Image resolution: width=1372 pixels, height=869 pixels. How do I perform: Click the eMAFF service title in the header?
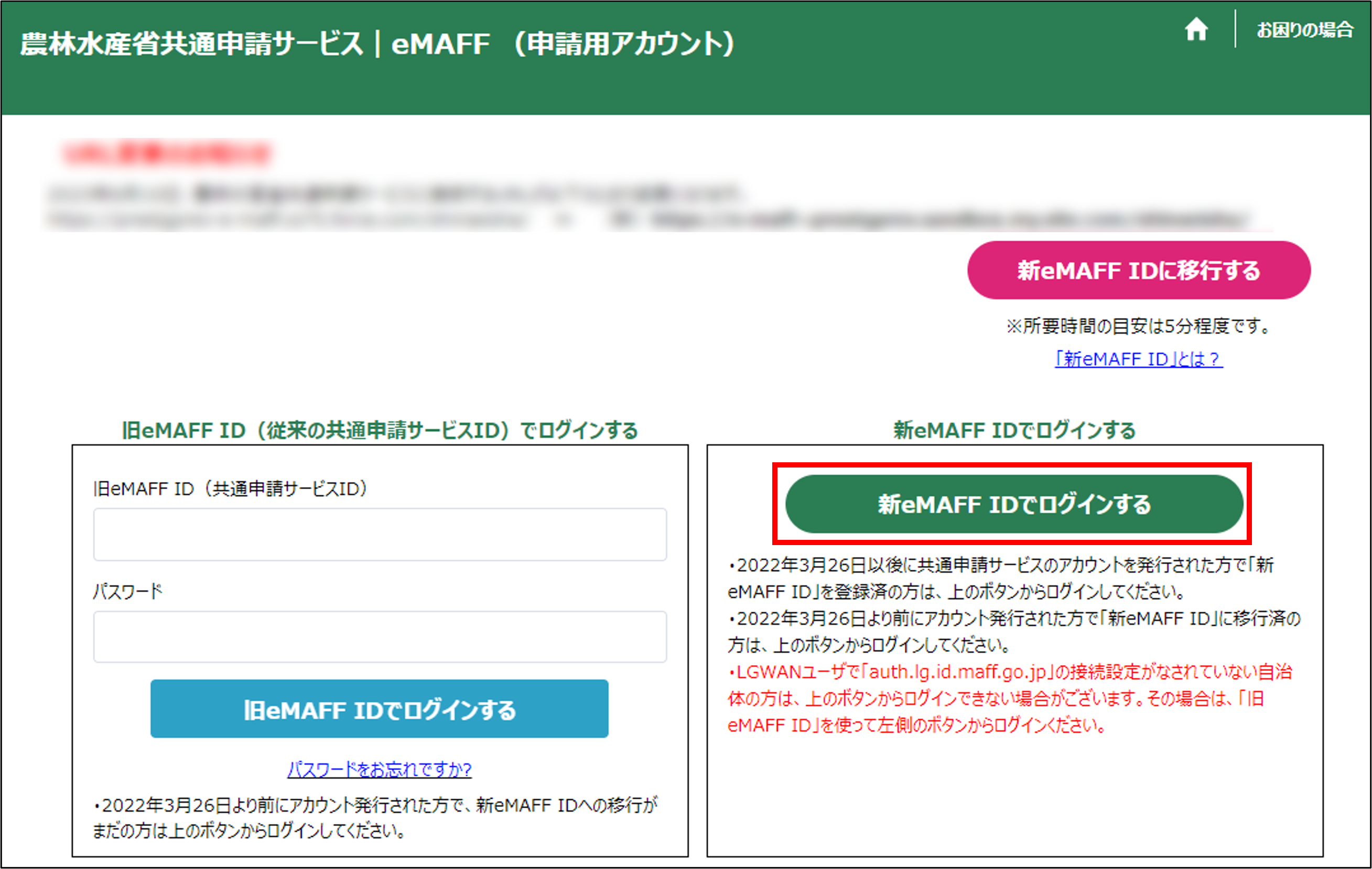[376, 42]
